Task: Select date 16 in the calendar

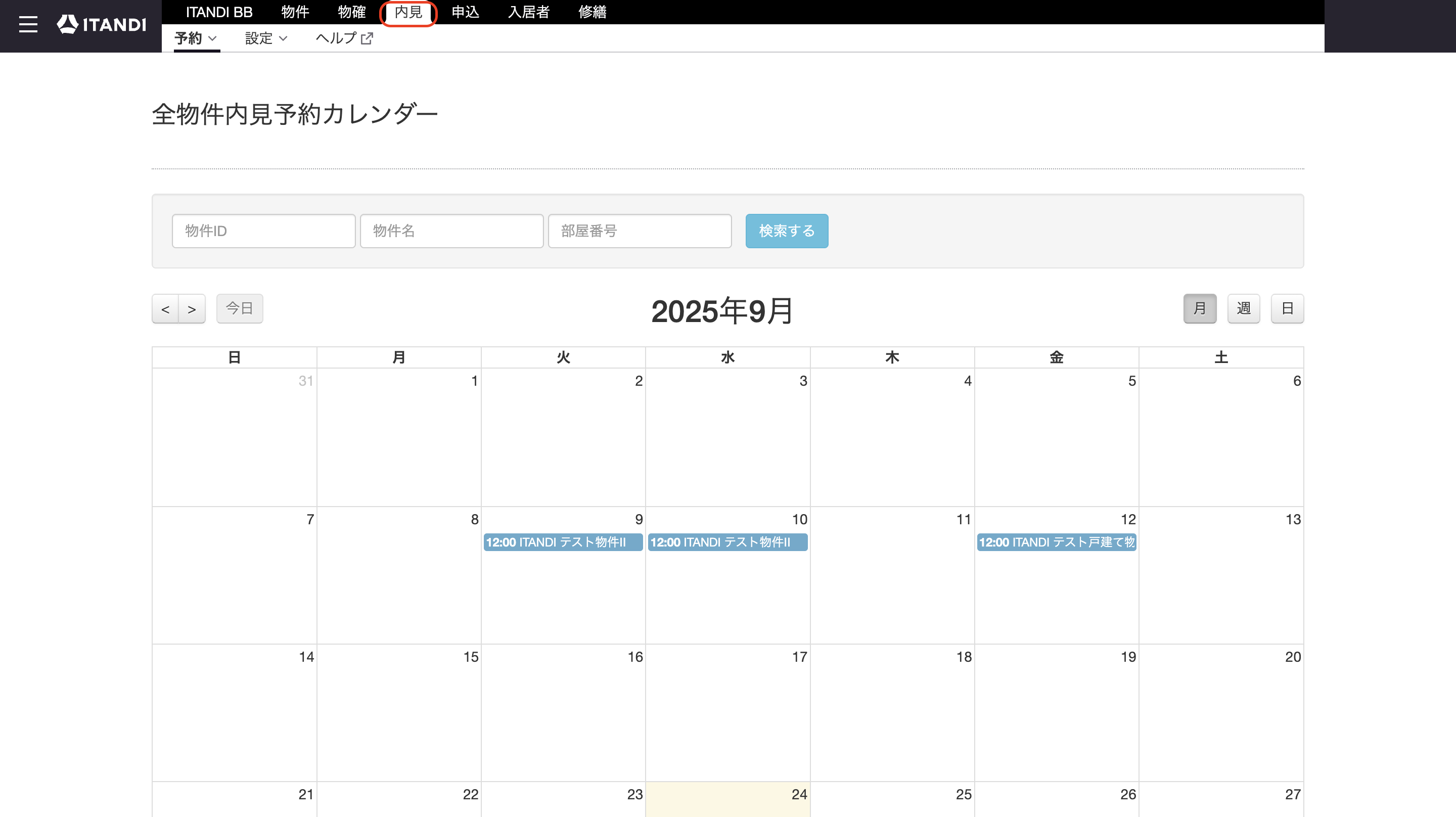Action: (635, 657)
